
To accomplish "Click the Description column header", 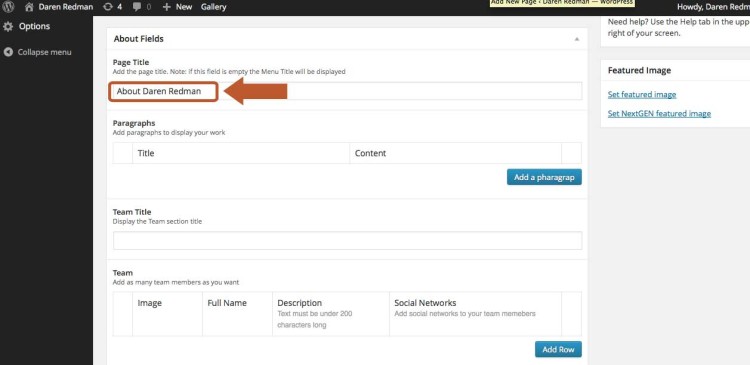I will (x=299, y=303).
